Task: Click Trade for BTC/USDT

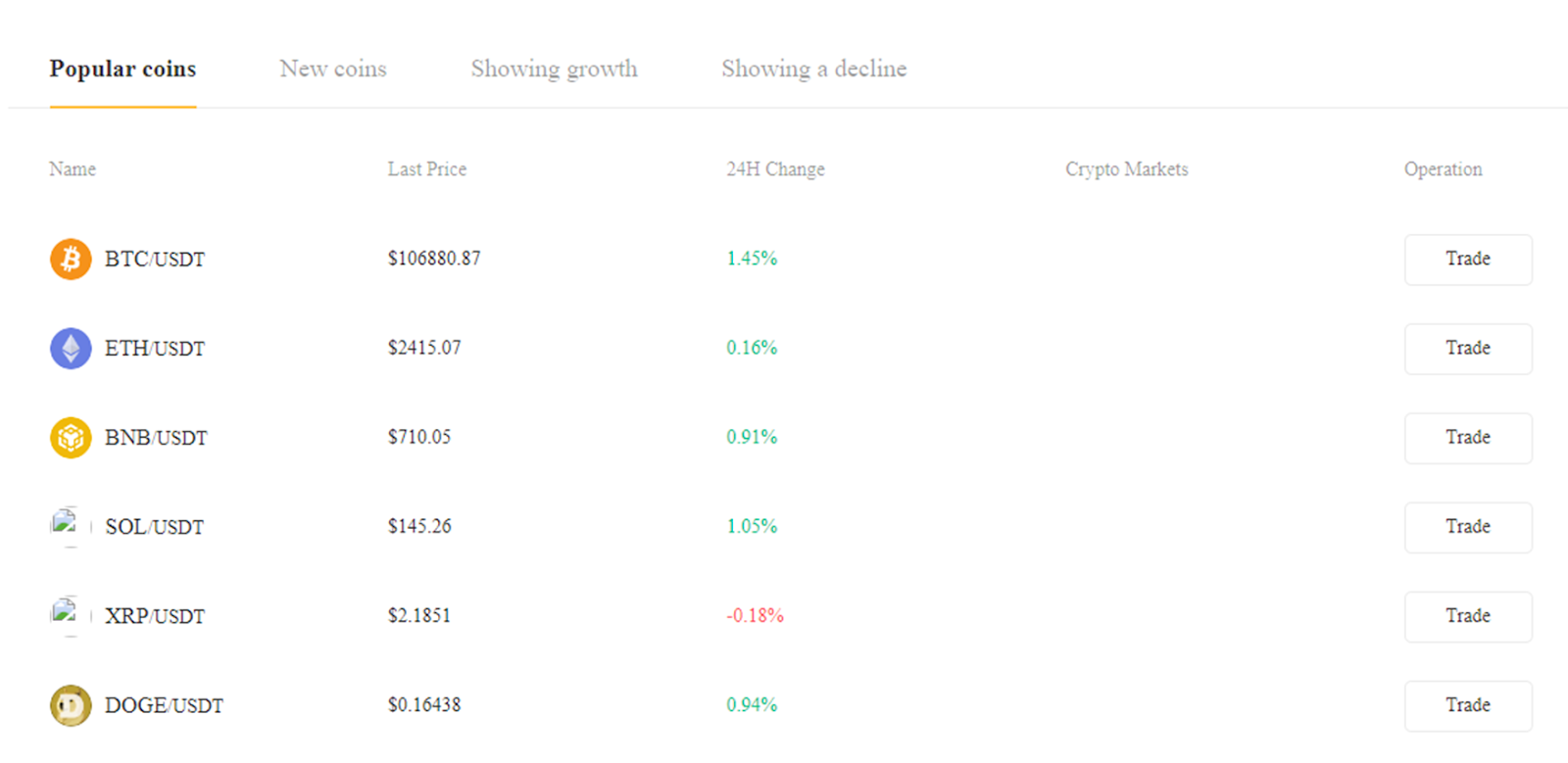Action: (x=1467, y=259)
